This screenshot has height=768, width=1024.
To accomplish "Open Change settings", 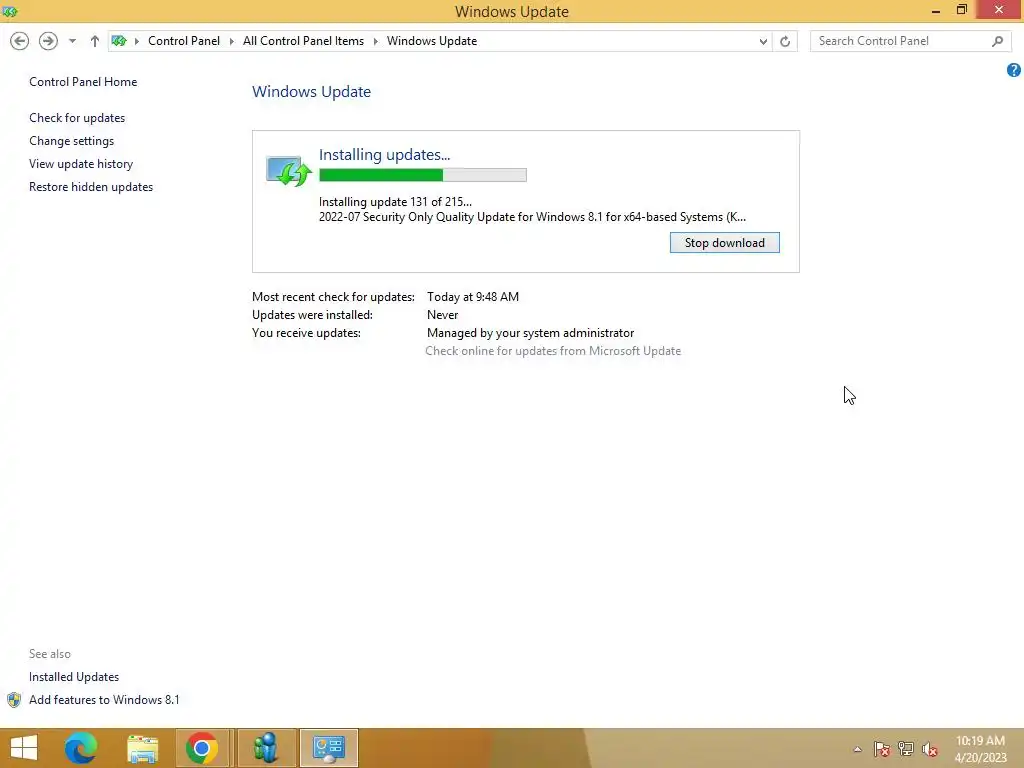I will pos(71,140).
